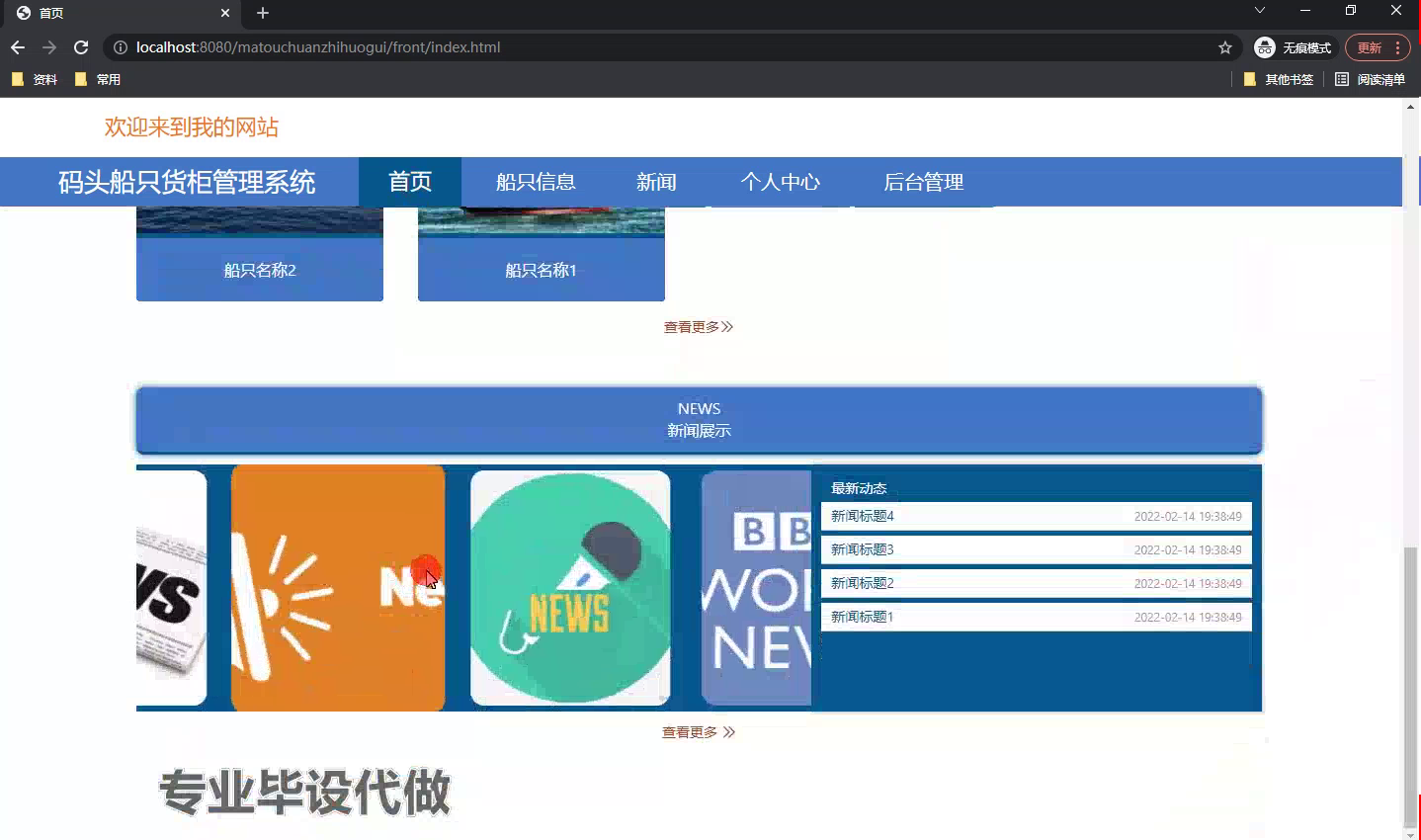Open 后台管理 in the navigation bar
Viewport: 1421px width, 840px height.
click(923, 182)
